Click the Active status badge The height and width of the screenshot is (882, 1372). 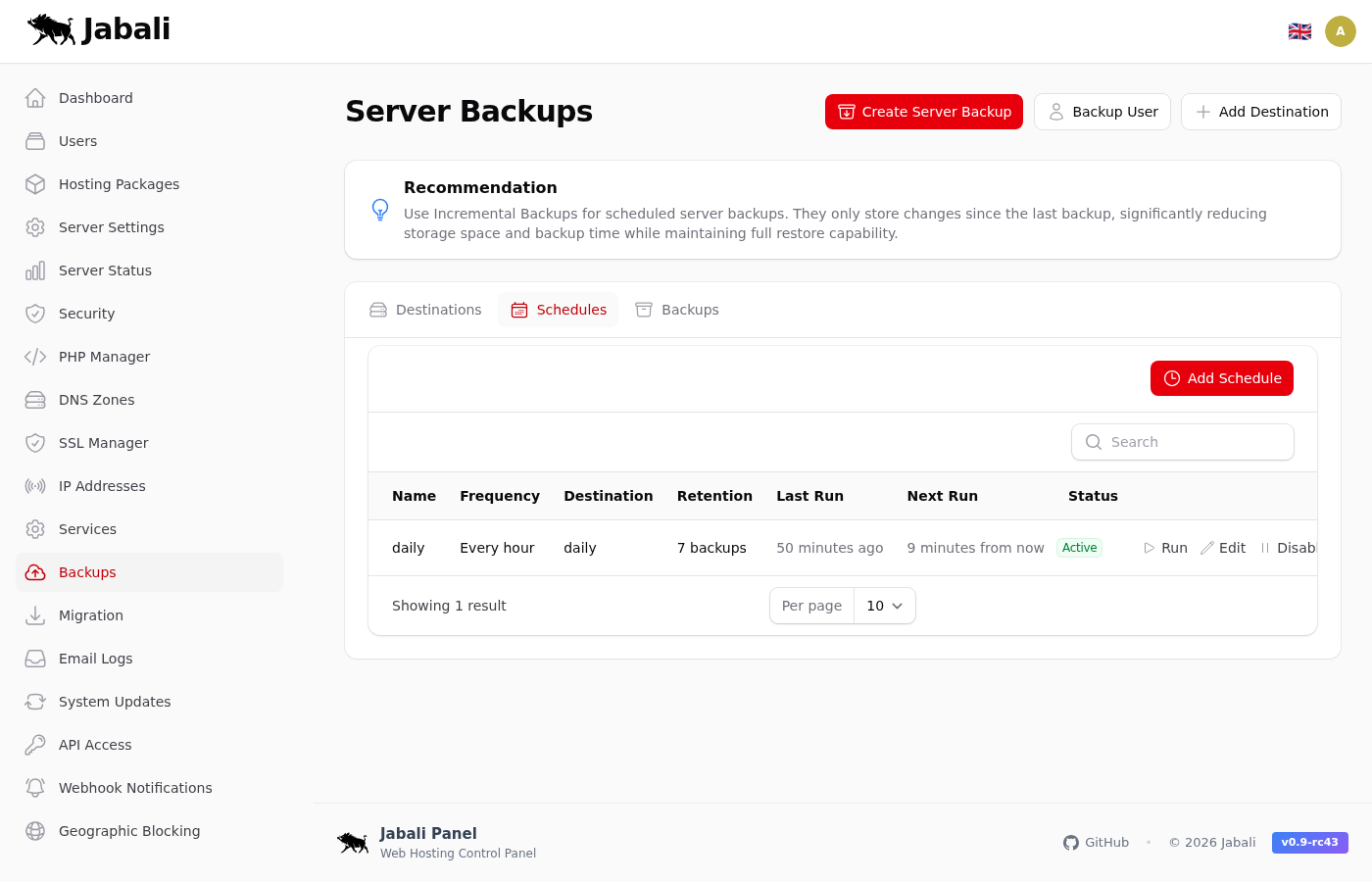[x=1079, y=548]
